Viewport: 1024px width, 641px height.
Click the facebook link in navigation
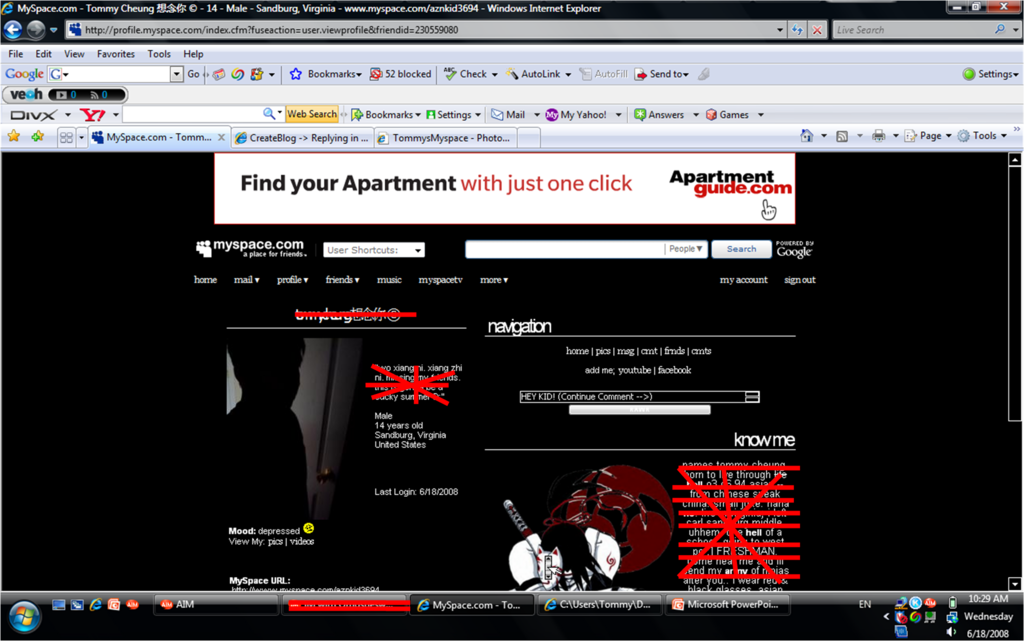click(x=674, y=370)
